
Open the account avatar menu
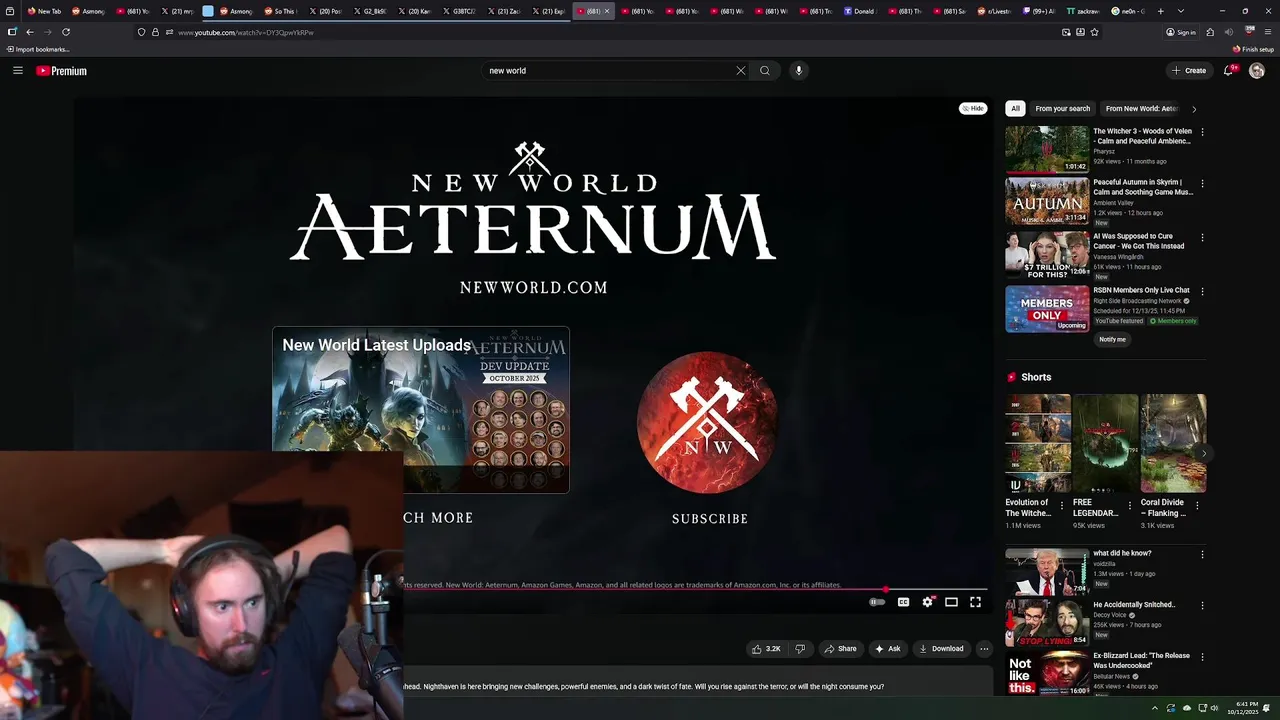click(1257, 70)
